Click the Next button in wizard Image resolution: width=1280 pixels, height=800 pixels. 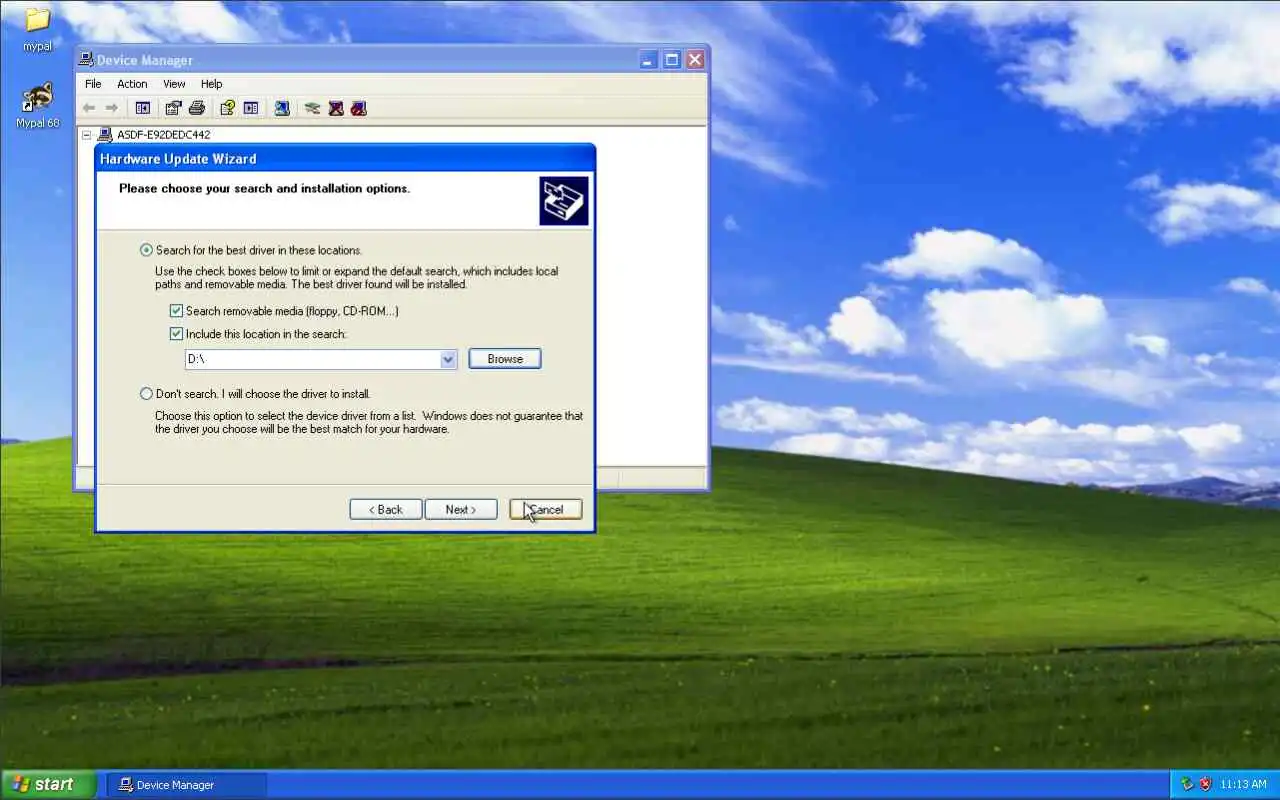(461, 509)
